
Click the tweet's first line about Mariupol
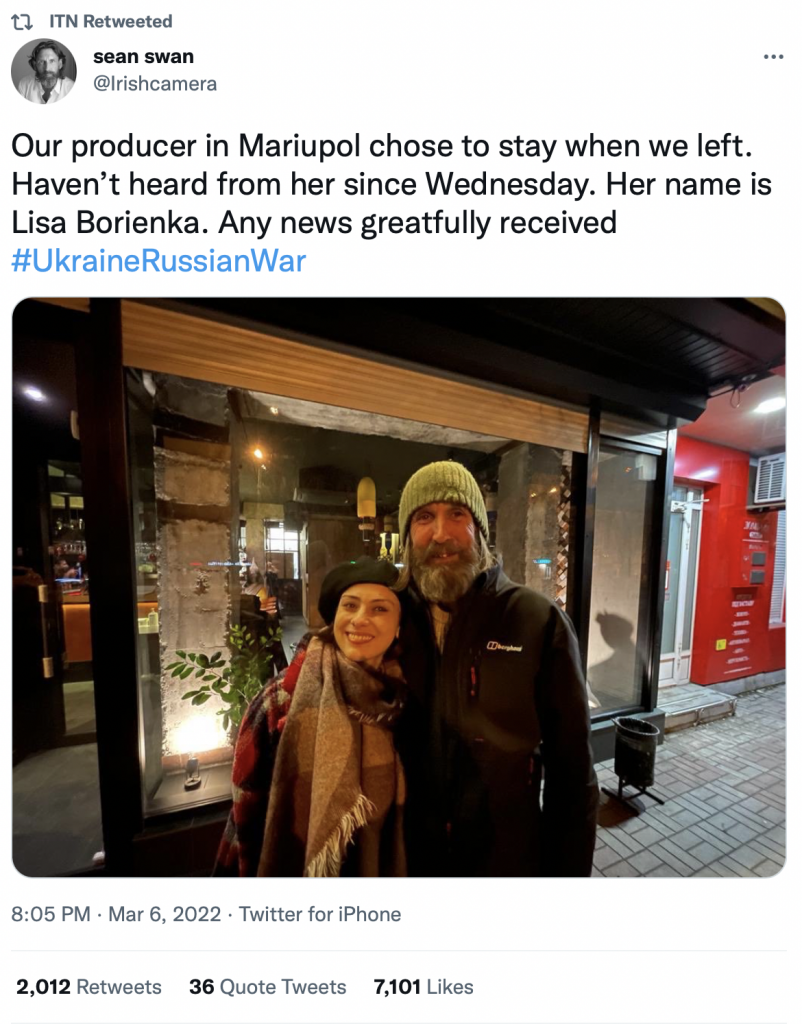382,146
